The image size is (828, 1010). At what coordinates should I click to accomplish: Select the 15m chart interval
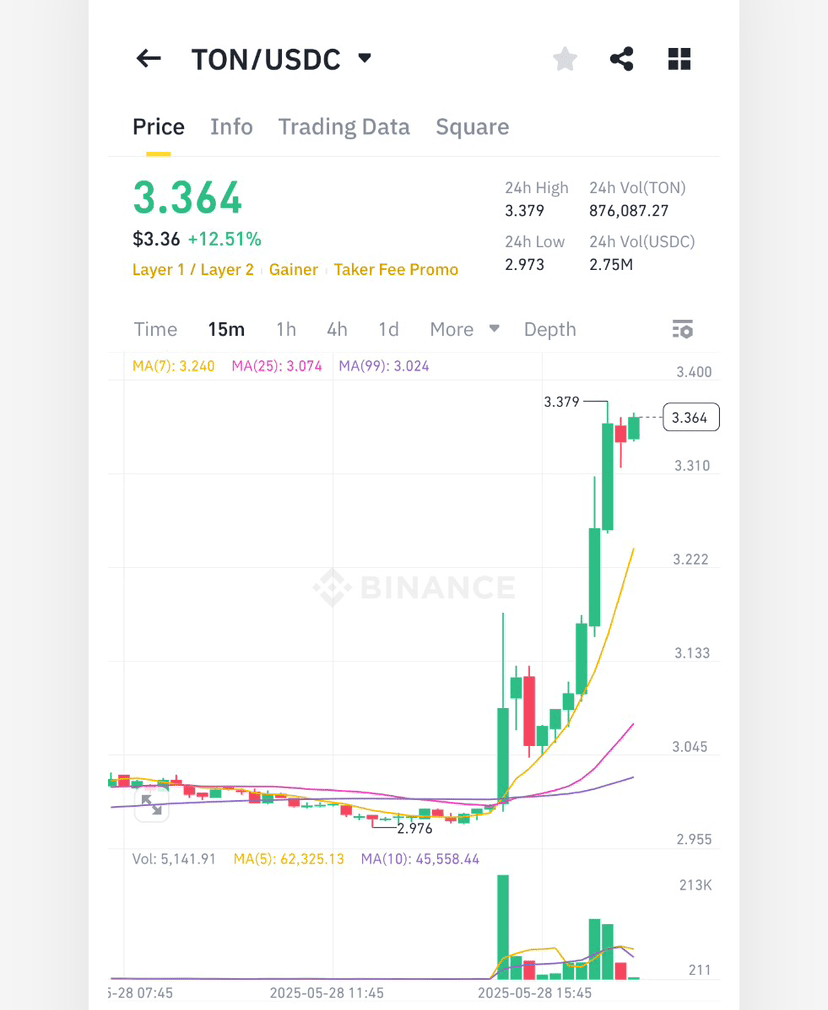(x=226, y=329)
